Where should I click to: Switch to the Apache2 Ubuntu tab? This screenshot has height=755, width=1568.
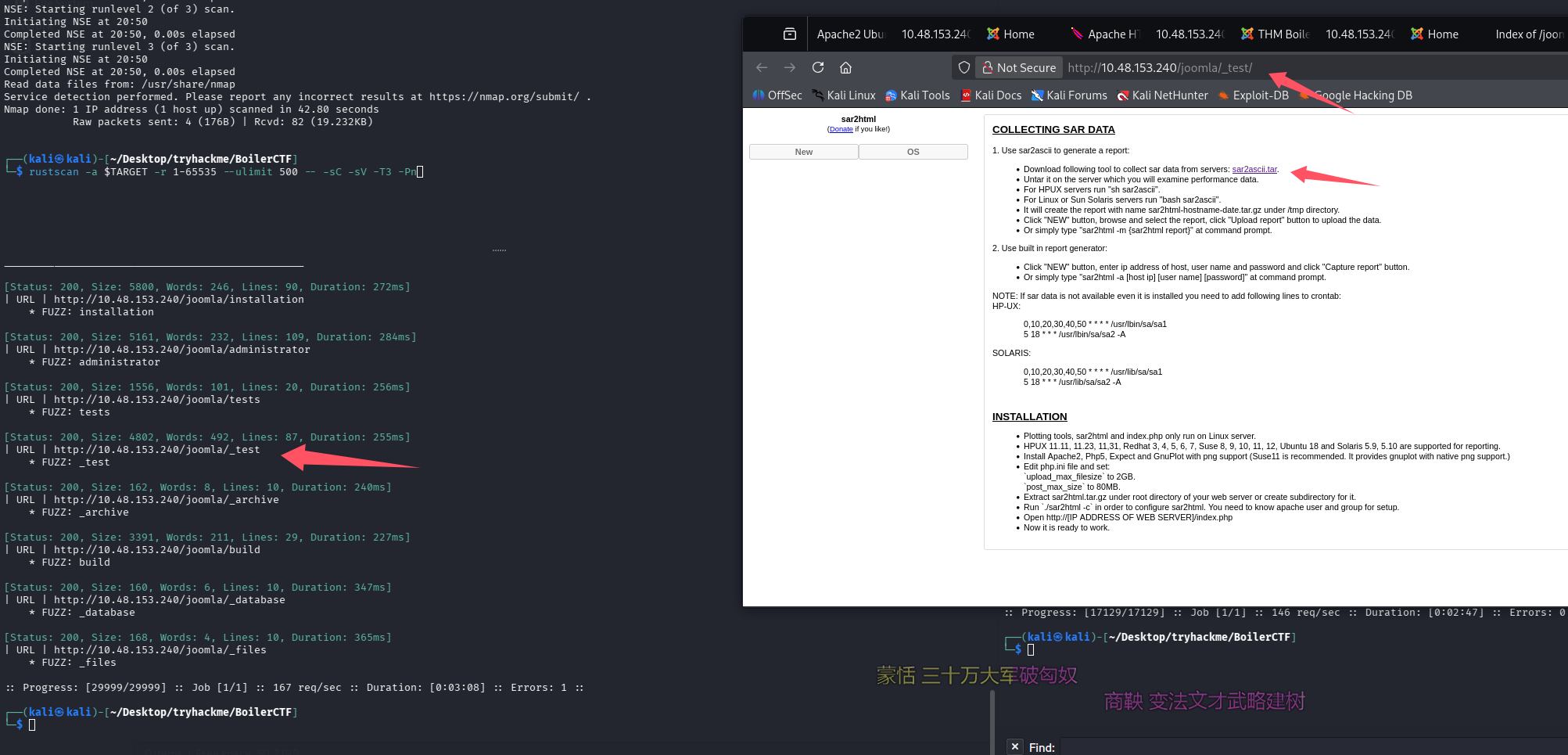tap(850, 34)
